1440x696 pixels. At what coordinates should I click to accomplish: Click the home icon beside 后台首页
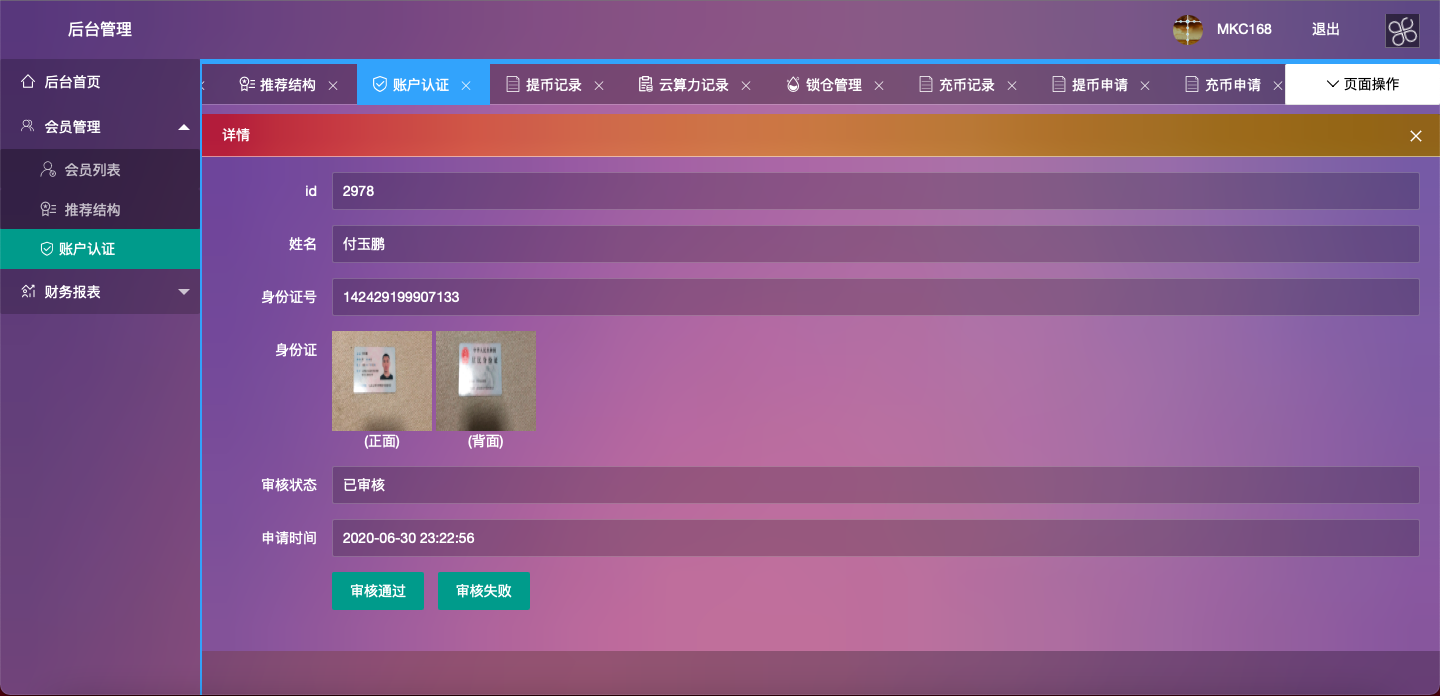click(25, 81)
